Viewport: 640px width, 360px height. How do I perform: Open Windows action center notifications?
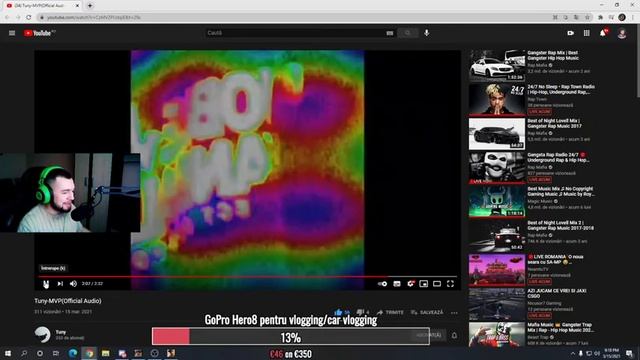coord(629,353)
